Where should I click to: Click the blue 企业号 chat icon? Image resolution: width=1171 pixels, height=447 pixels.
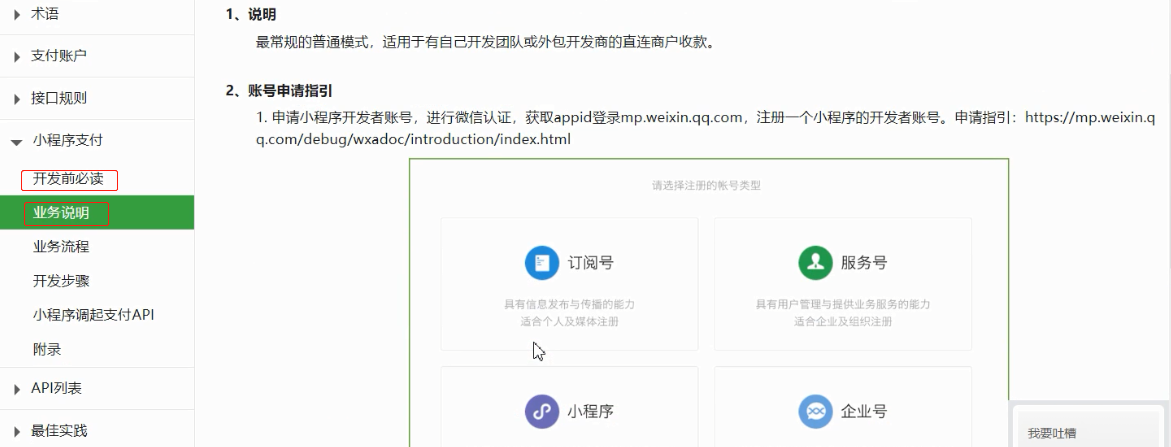pos(816,411)
